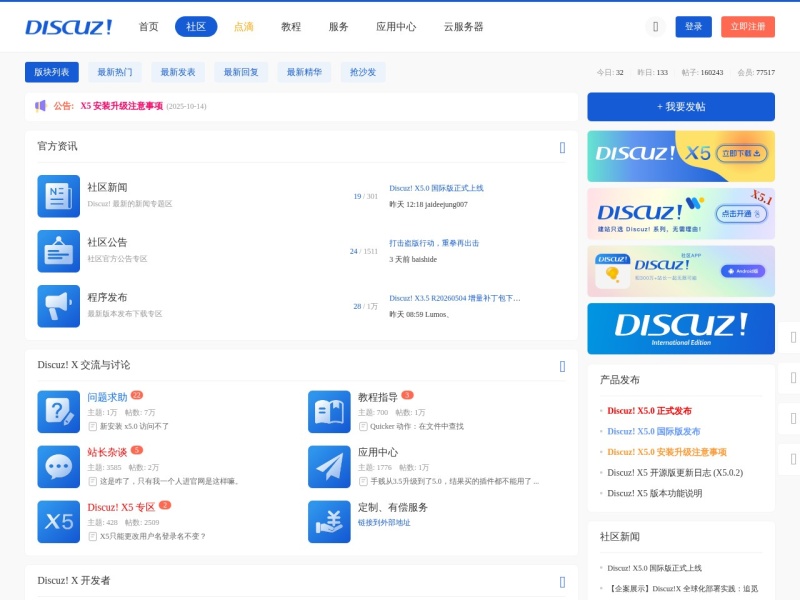Collapse the Discuz! X 交流与讨论 section
This screenshot has height=600, width=800.
[x=562, y=366]
